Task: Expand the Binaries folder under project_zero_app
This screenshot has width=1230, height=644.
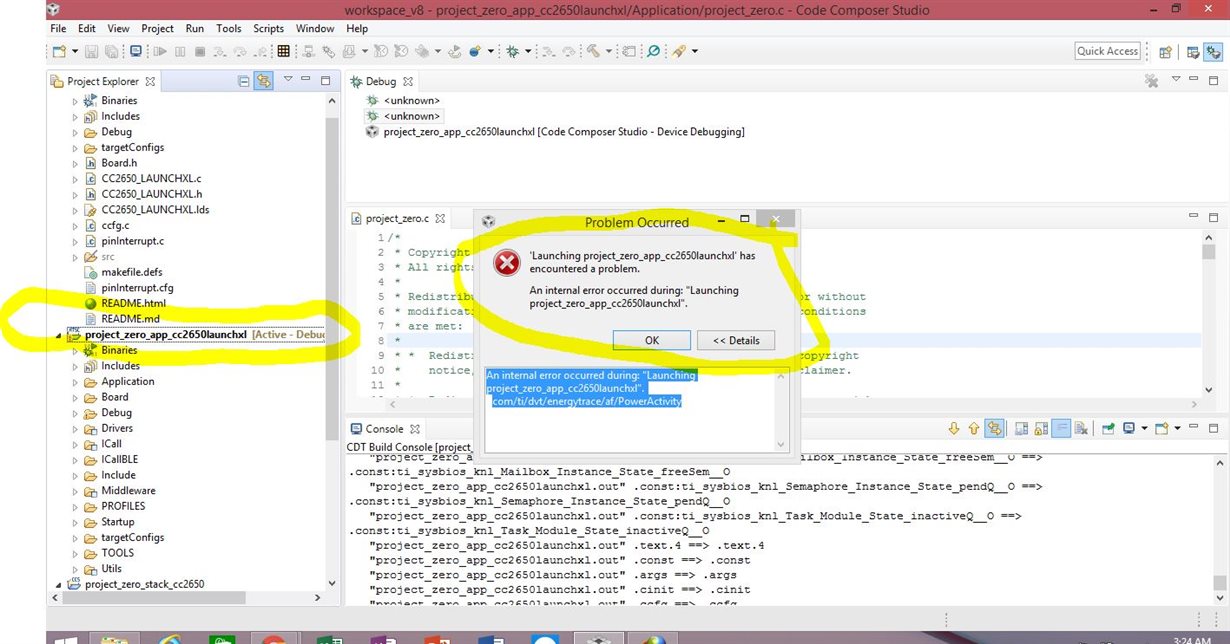Action: point(75,351)
